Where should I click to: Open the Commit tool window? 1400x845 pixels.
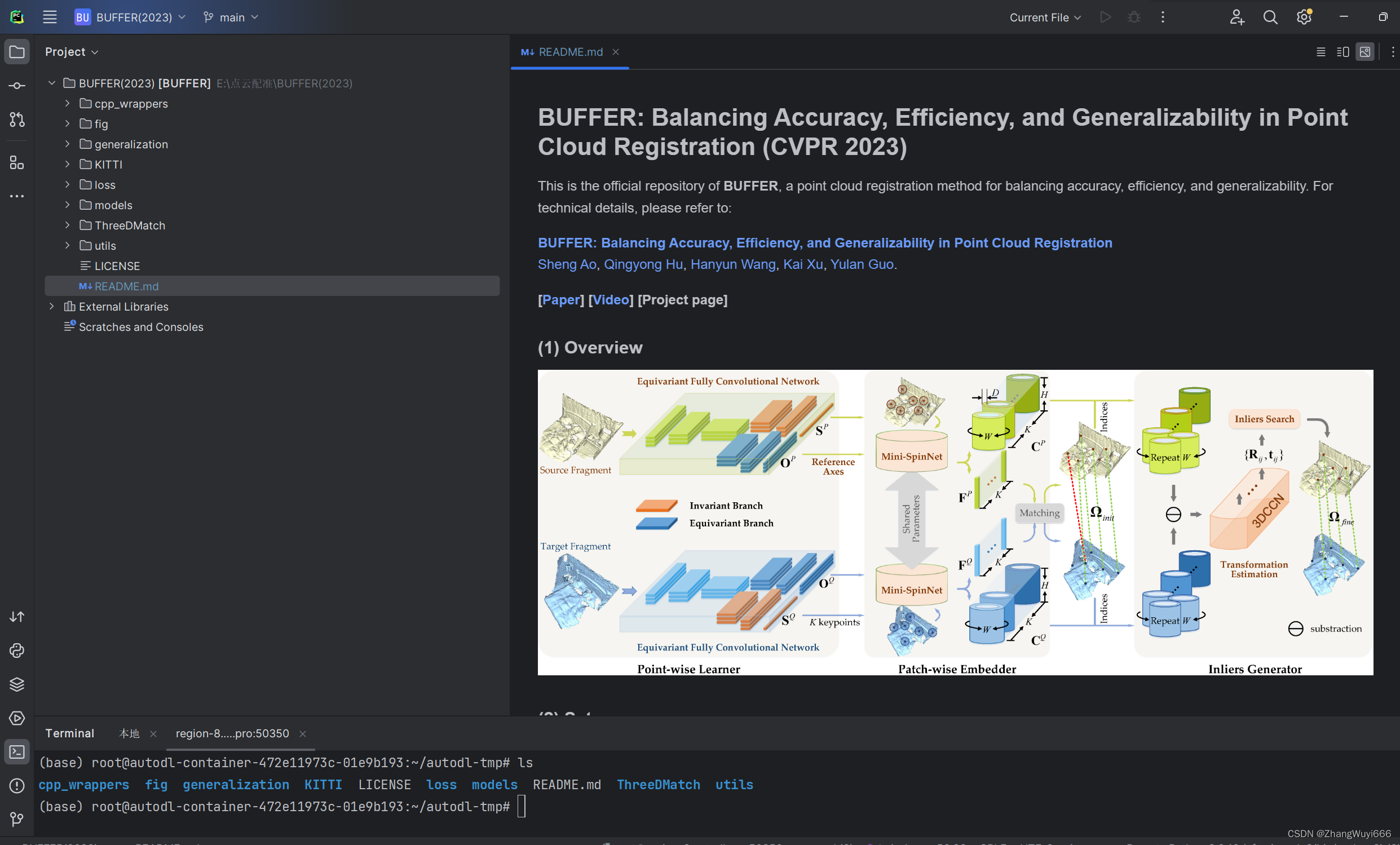[16, 86]
